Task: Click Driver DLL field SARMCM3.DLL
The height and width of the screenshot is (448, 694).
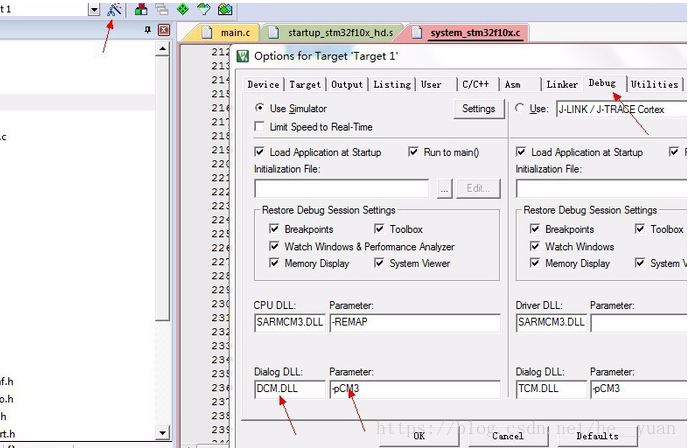Action: pyautogui.click(x=551, y=322)
